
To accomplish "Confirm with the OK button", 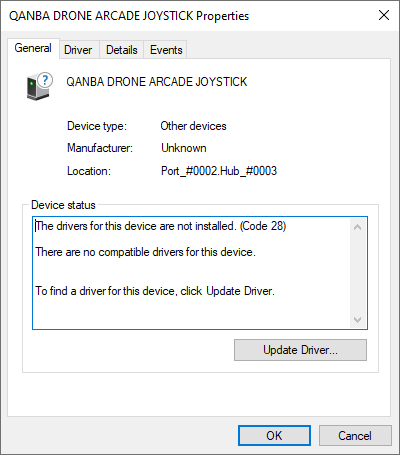I will tap(274, 435).
